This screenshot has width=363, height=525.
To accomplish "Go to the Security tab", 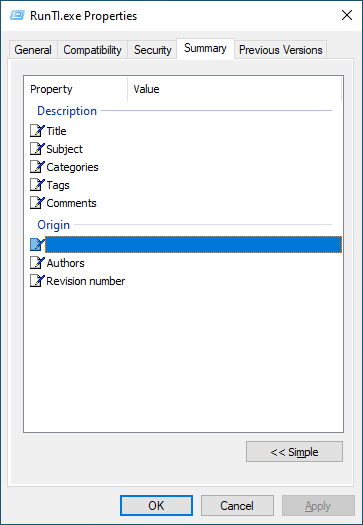I will [x=152, y=50].
